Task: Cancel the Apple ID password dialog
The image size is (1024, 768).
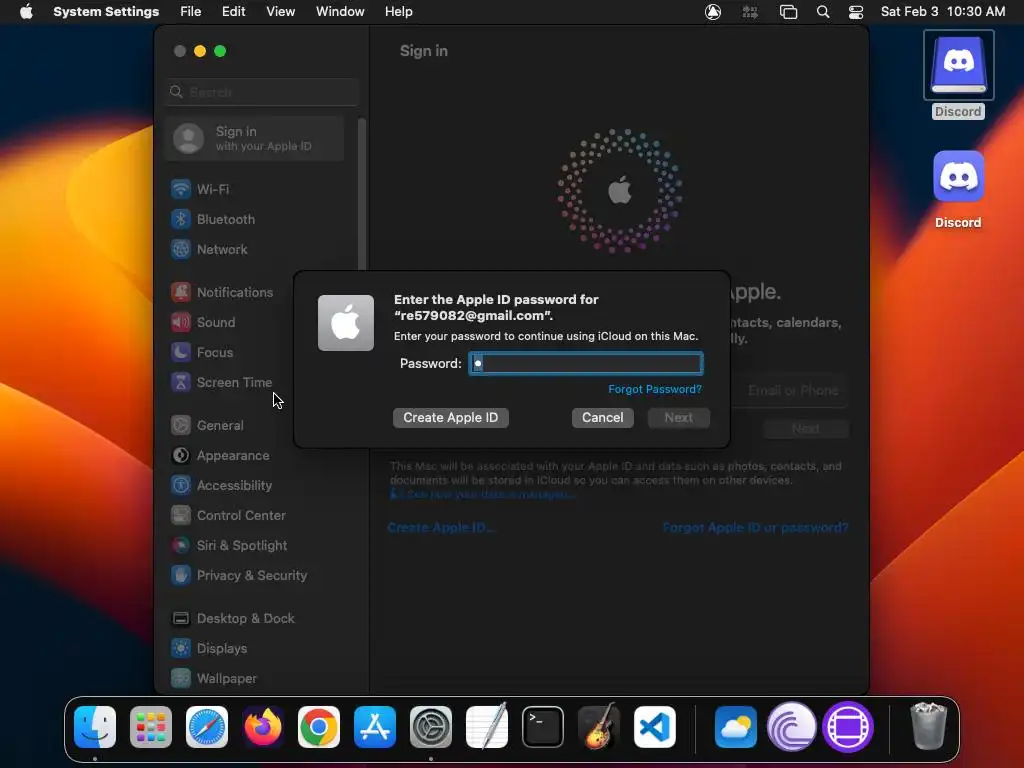Action: tap(603, 418)
